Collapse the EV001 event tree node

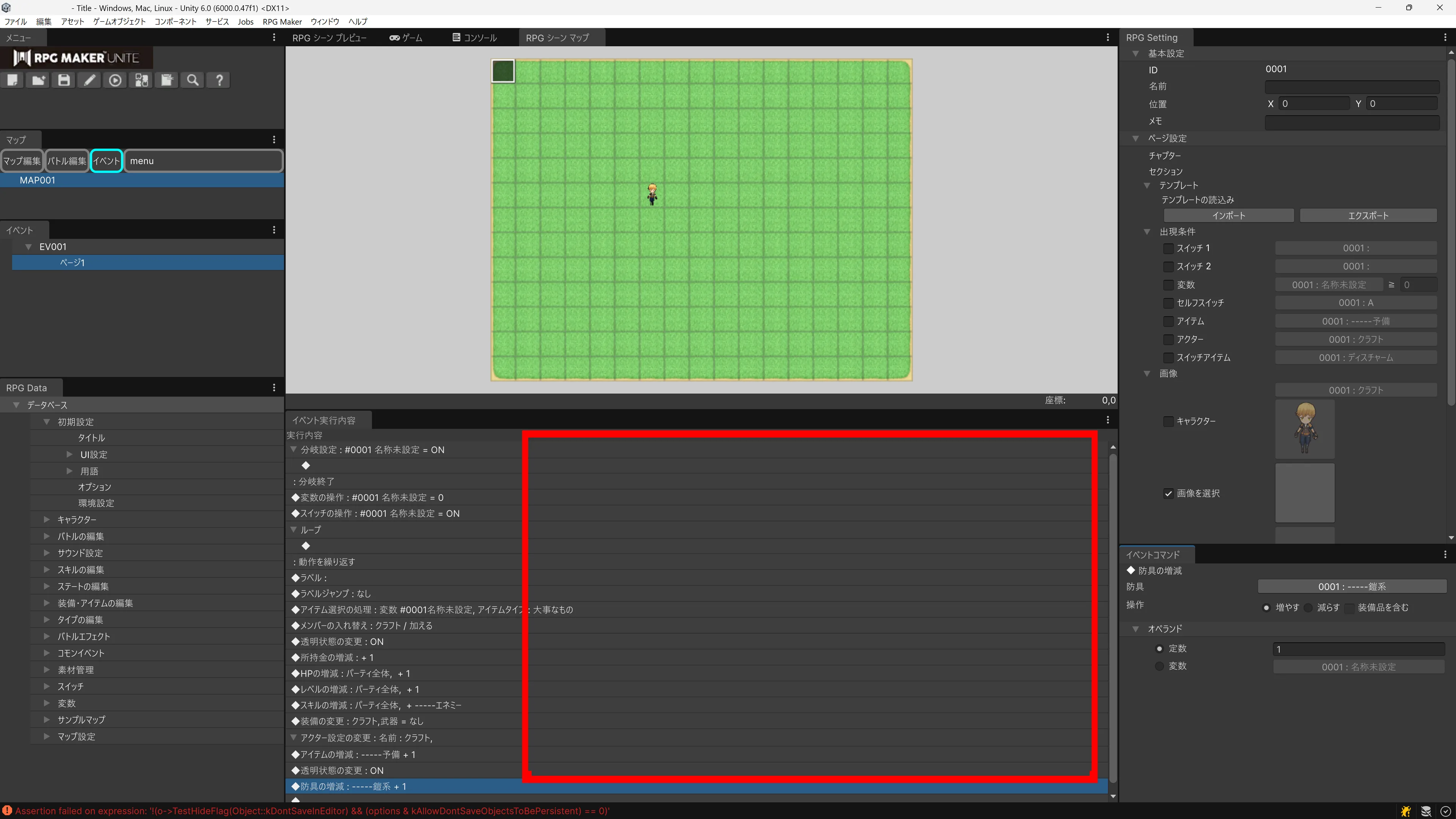point(28,247)
